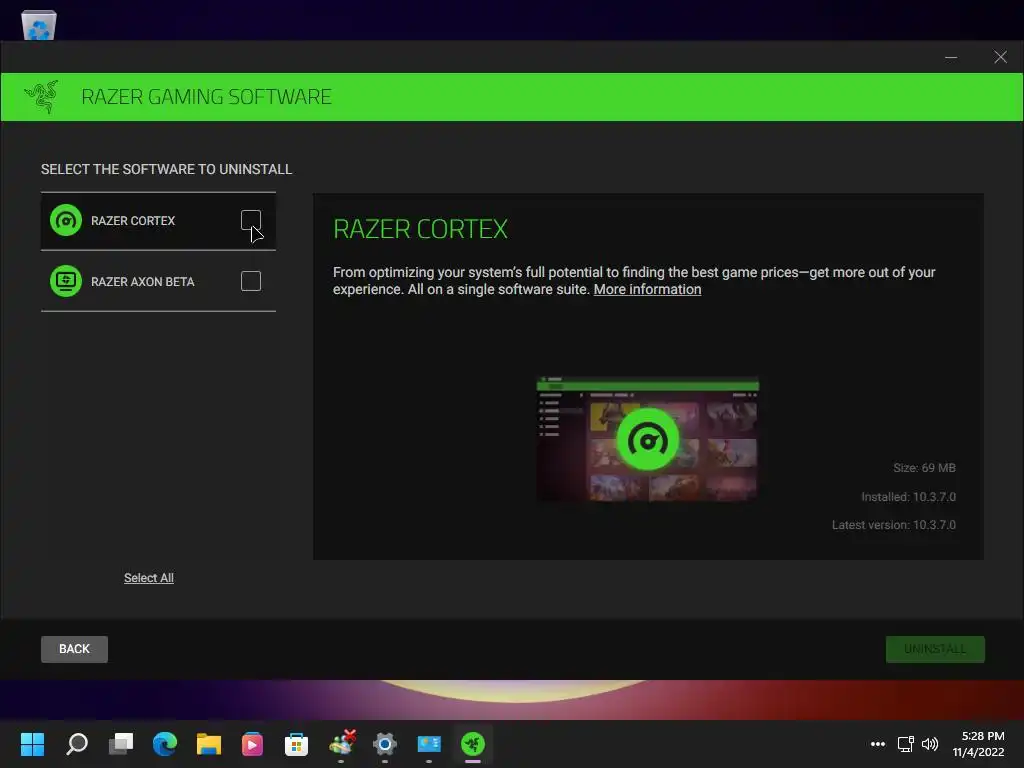This screenshot has width=1024, height=768.
Task: Click the RAZER GAMING SOFTWARE title text
Action: point(206,97)
